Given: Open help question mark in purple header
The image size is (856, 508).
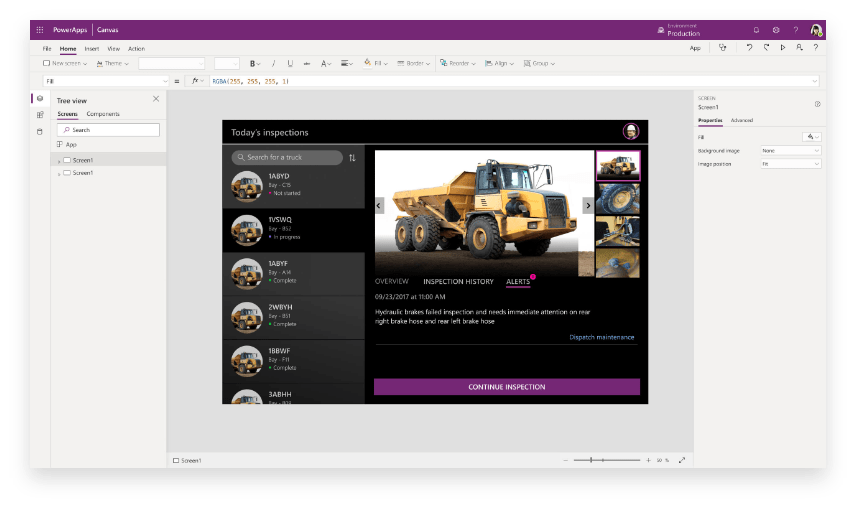Looking at the screenshot, I should click(796, 30).
